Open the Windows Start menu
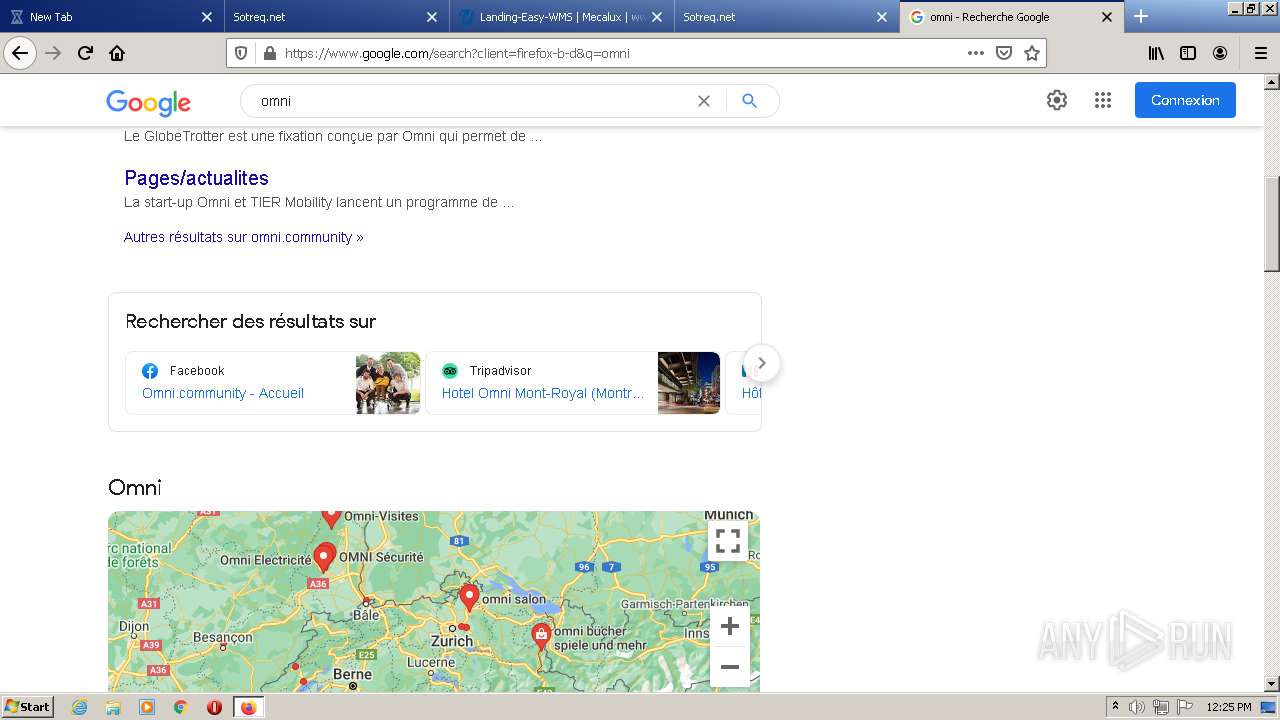Viewport: 1280px width, 720px height. 28,707
